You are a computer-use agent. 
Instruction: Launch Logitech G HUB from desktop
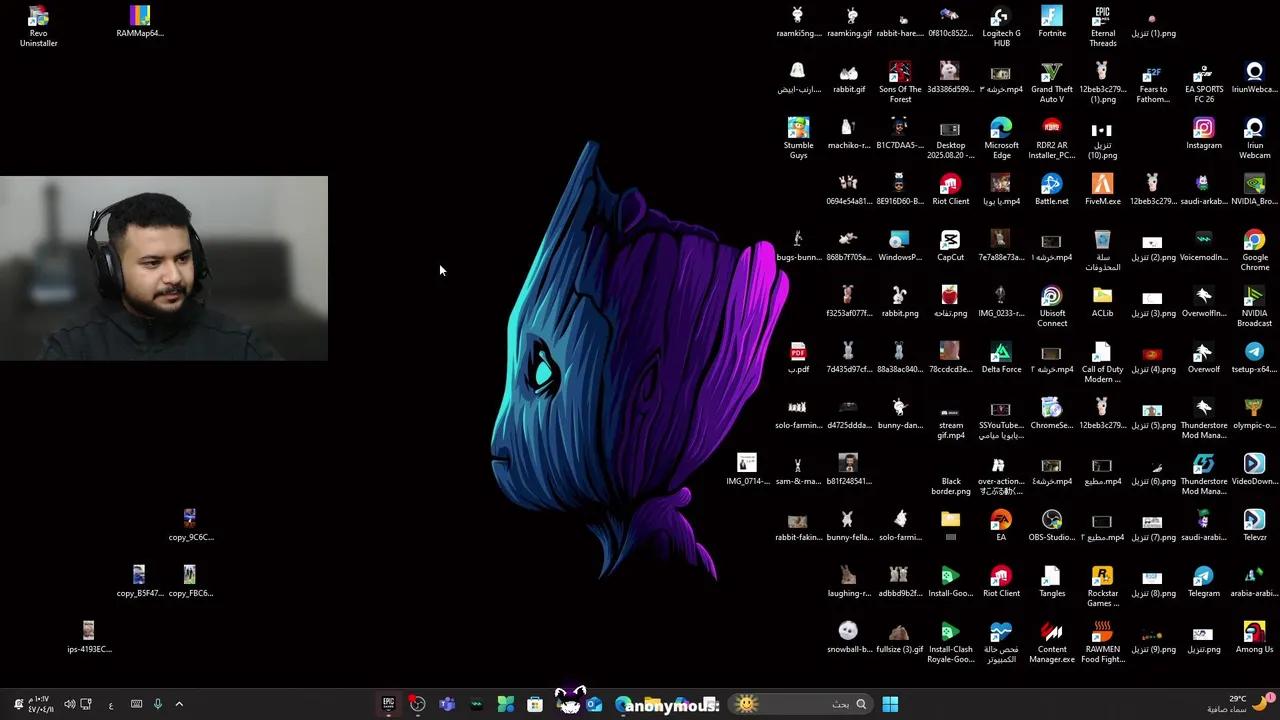click(x=1001, y=26)
